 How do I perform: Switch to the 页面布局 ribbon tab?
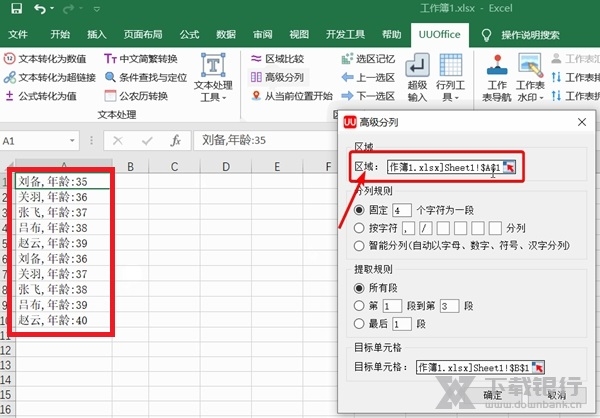click(x=143, y=35)
